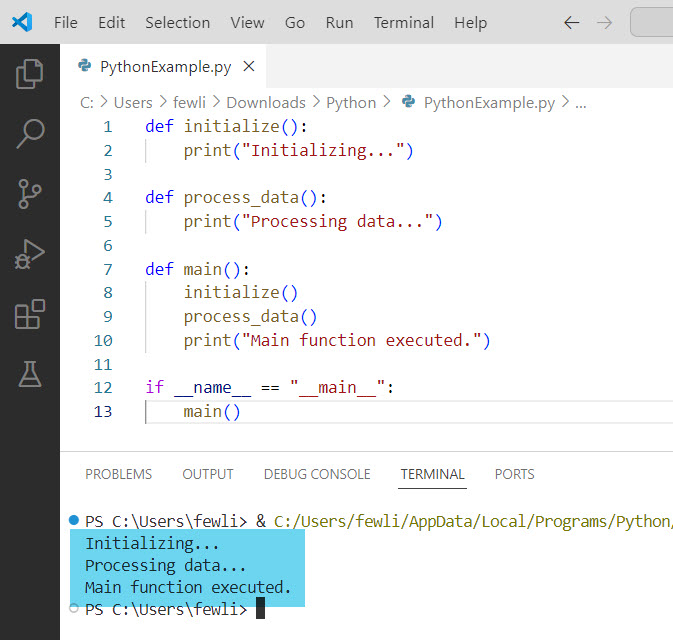The image size is (673, 640).
Task: Click terminal output 'Initializing...'
Action: pyautogui.click(x=152, y=543)
